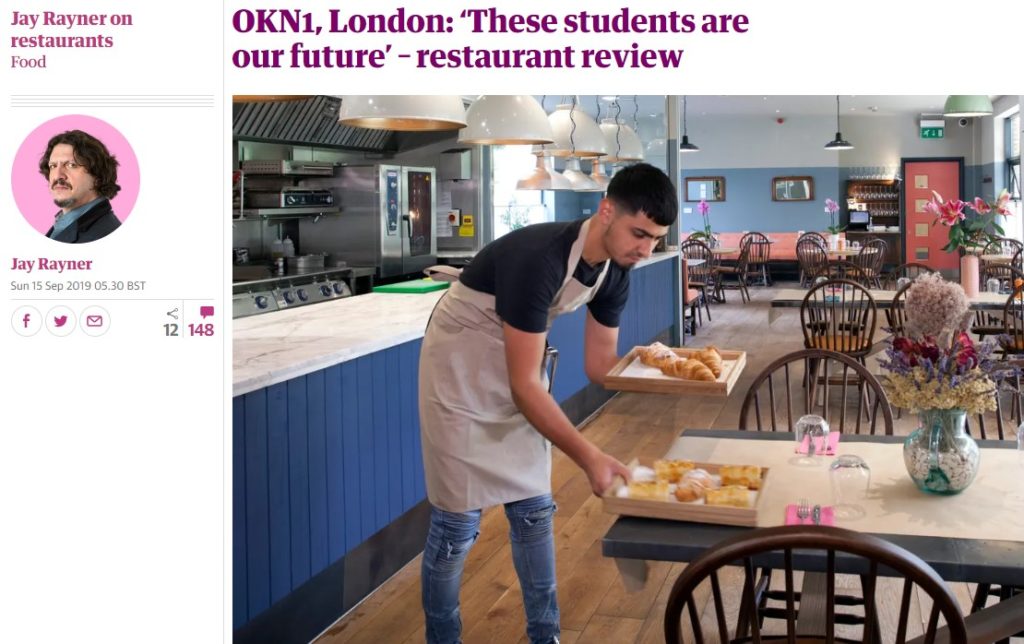Go to the Food section link
Viewport: 1024px width, 644px height.
pos(28,62)
